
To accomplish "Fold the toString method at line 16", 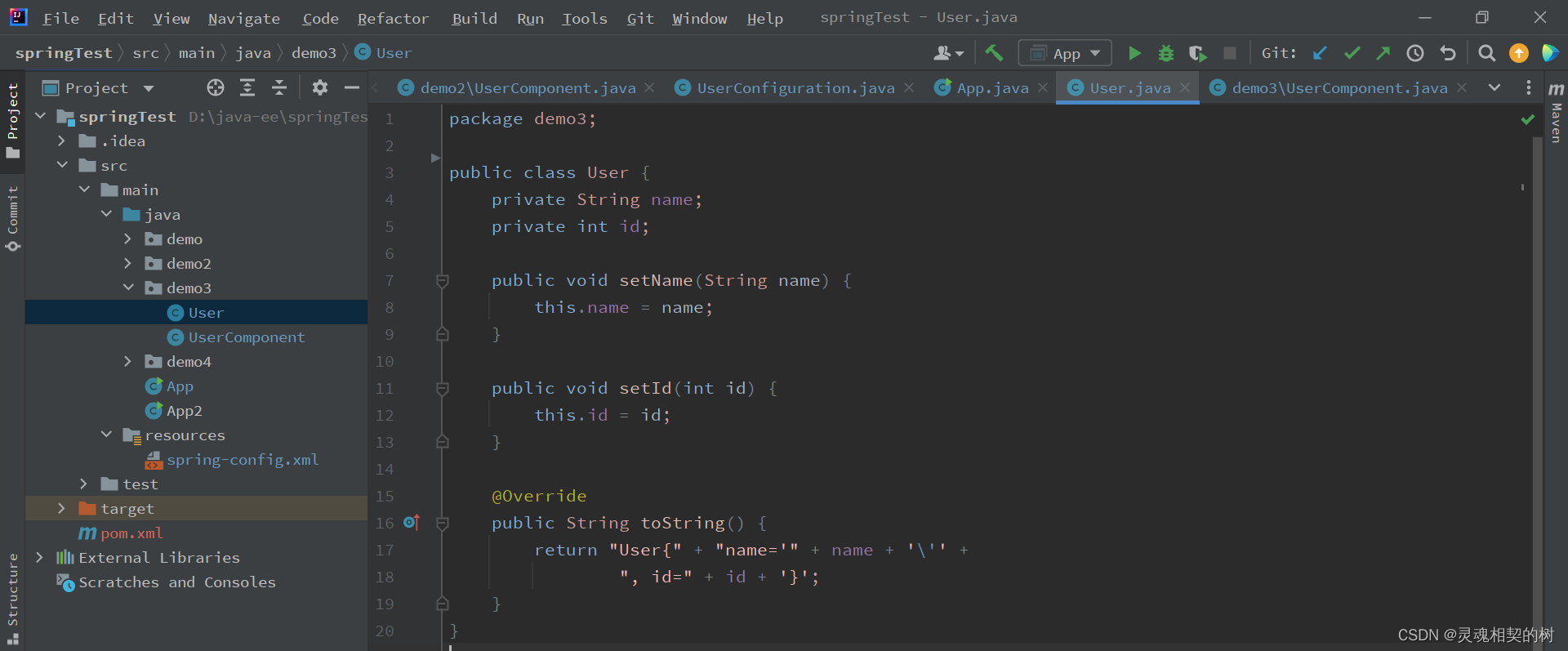I will 443,523.
